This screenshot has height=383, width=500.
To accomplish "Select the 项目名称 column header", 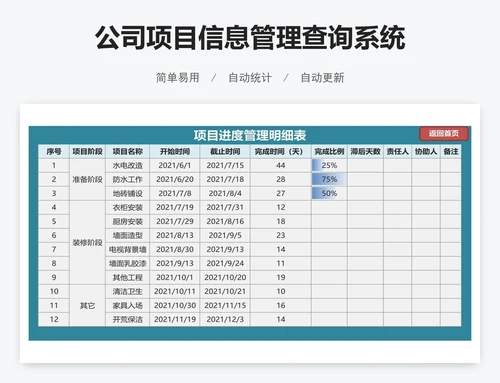I will tap(128, 151).
